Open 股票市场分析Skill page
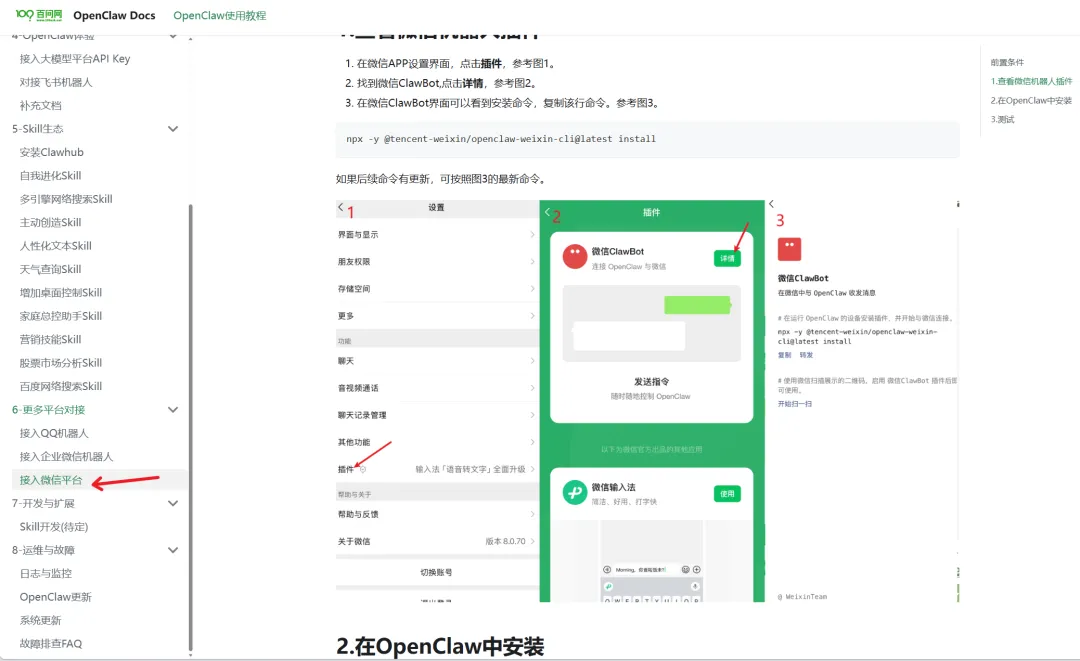Screen dimensions: 1080x661 pyautogui.click(x=61, y=363)
